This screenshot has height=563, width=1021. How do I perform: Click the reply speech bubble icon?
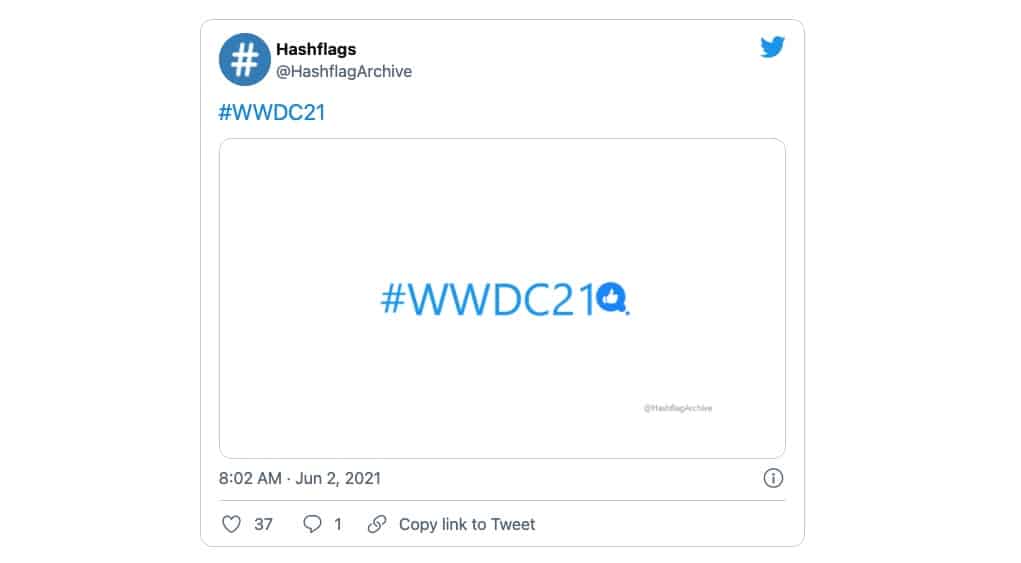click(313, 524)
